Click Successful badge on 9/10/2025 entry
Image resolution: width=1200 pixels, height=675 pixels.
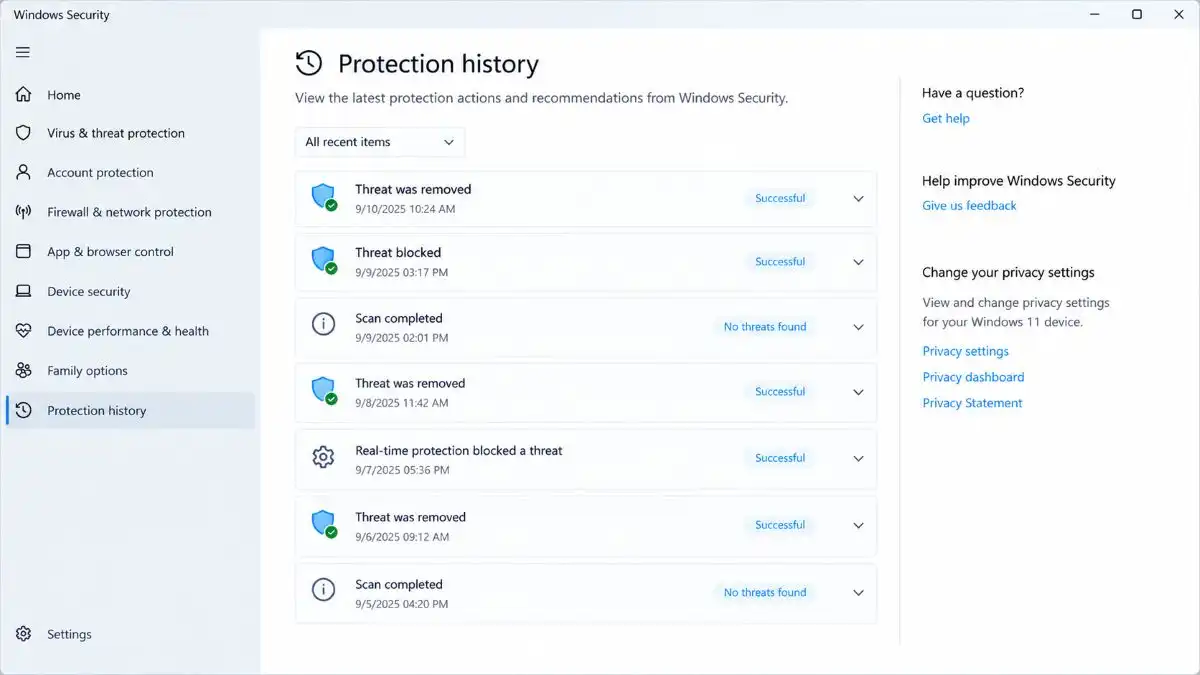coord(780,198)
